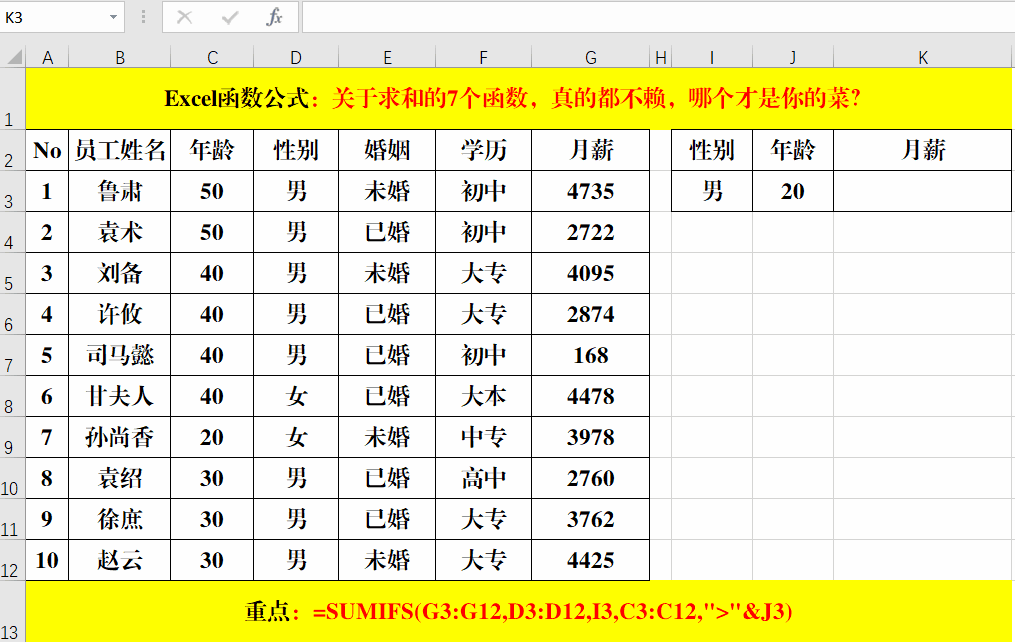The width and height of the screenshot is (1015, 642).
Task: Select cell I3 containing 男
Action: 710,190
